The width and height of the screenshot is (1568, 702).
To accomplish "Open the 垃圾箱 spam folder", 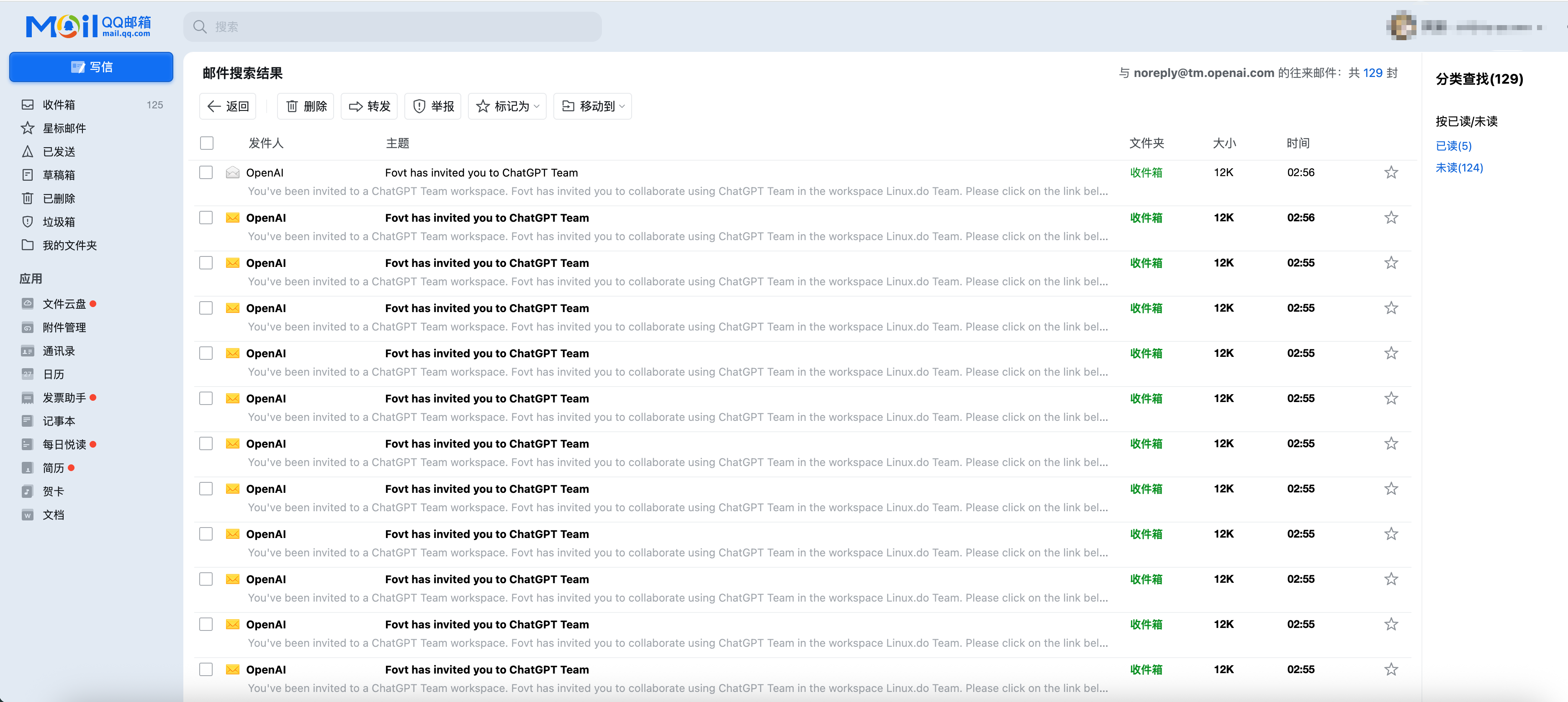I will point(59,222).
